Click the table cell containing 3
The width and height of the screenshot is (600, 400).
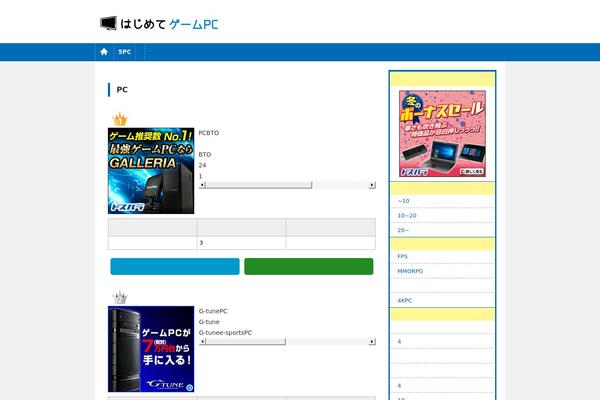(241, 243)
